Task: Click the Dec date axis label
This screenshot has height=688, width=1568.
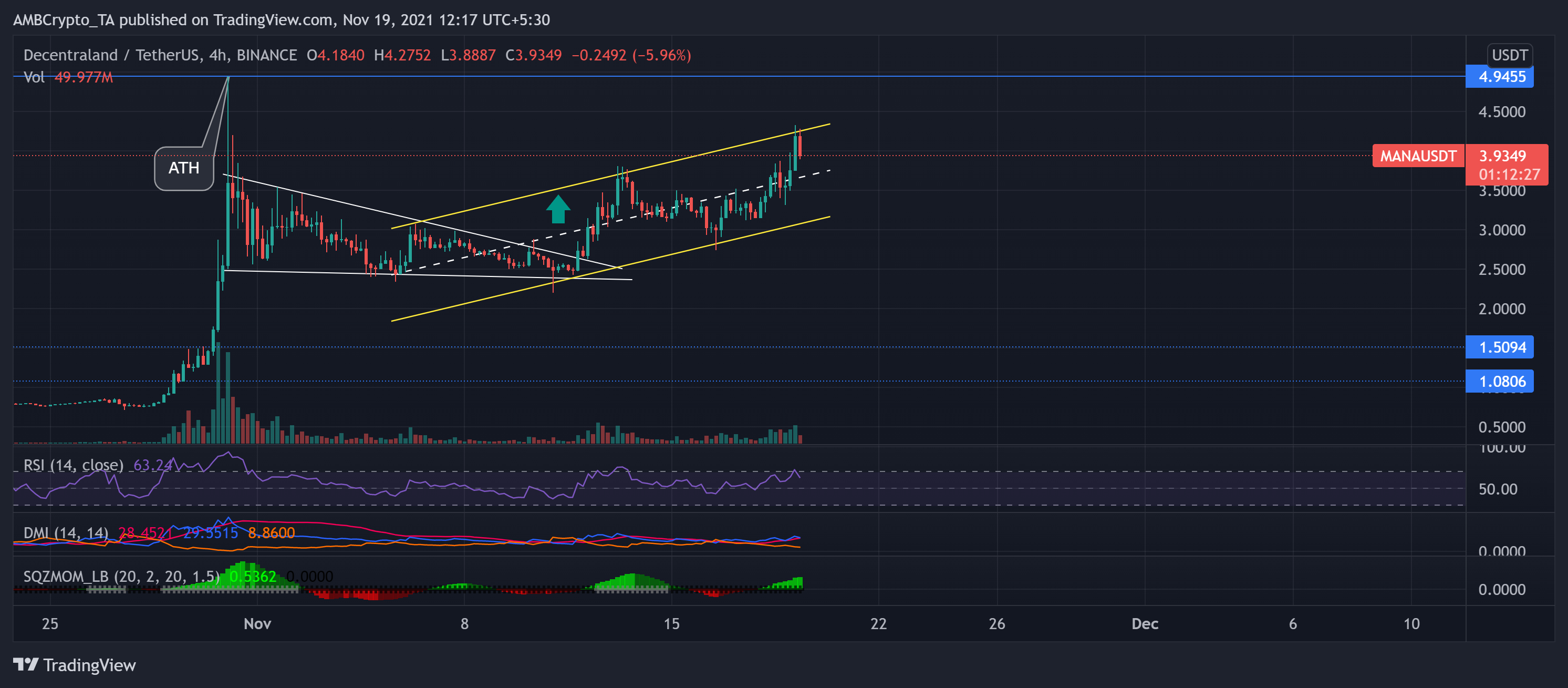Action: pyautogui.click(x=1144, y=623)
